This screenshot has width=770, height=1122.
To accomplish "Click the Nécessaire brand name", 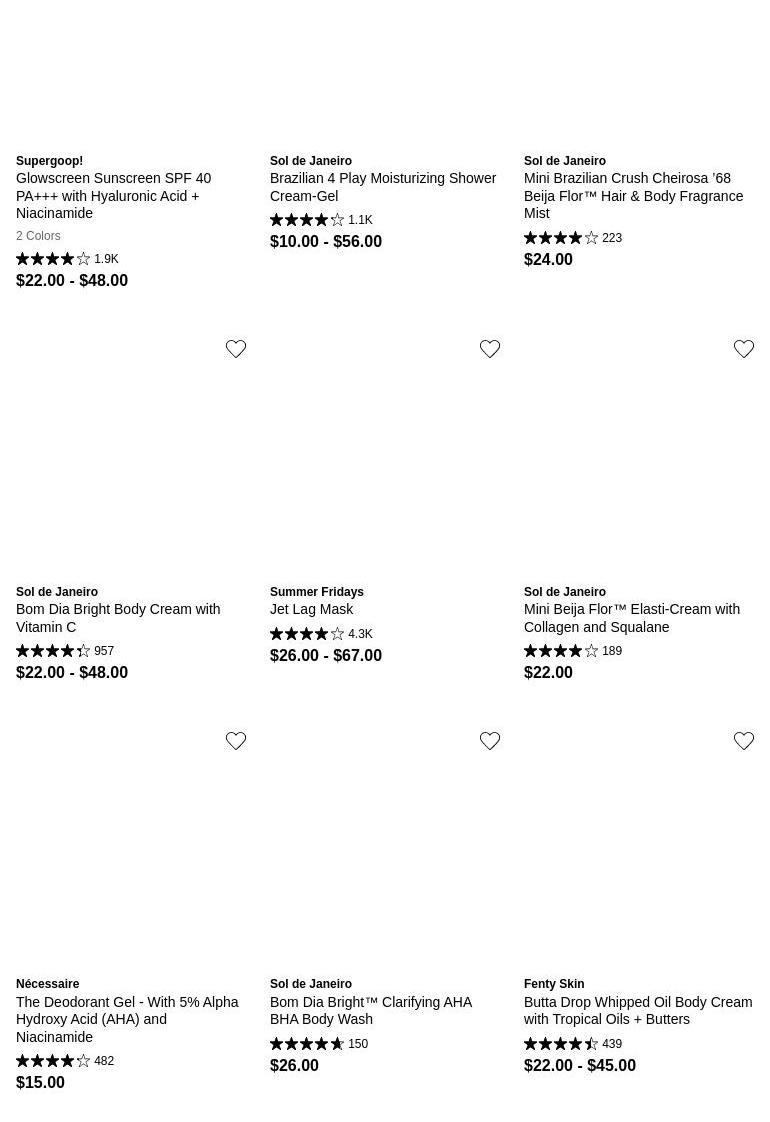I will click(47, 984).
